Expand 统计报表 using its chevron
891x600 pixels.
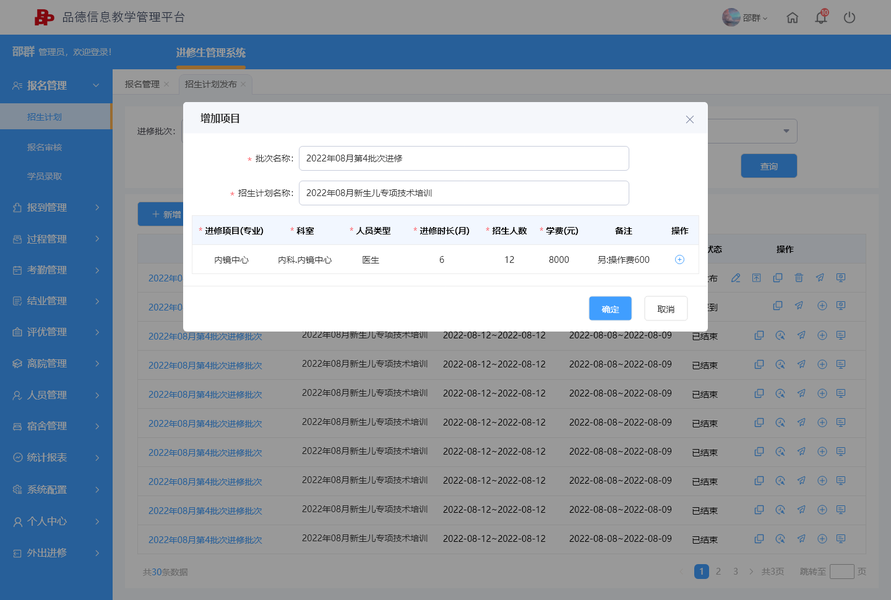click(97, 457)
